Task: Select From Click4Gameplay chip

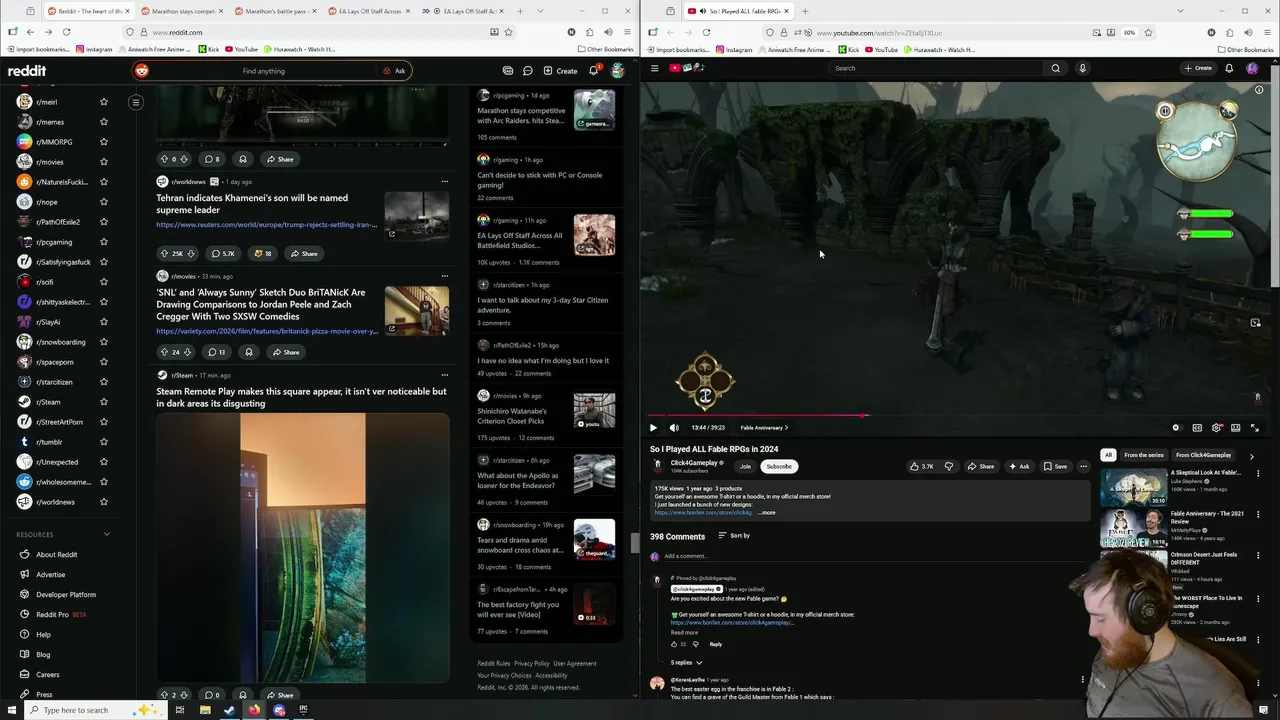Action: (x=1204, y=455)
